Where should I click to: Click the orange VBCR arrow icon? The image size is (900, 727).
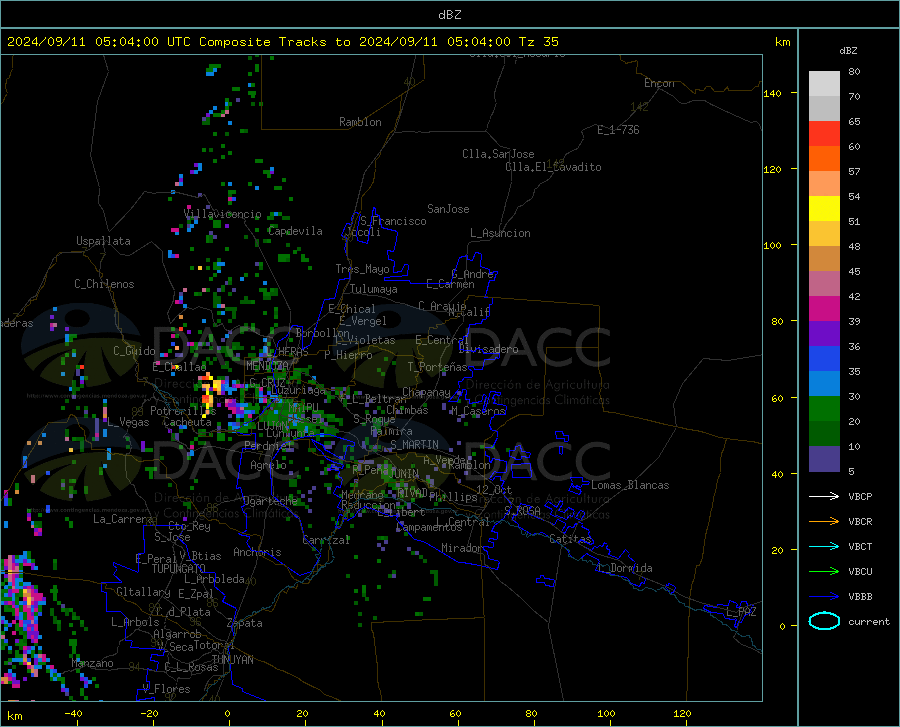[x=824, y=521]
